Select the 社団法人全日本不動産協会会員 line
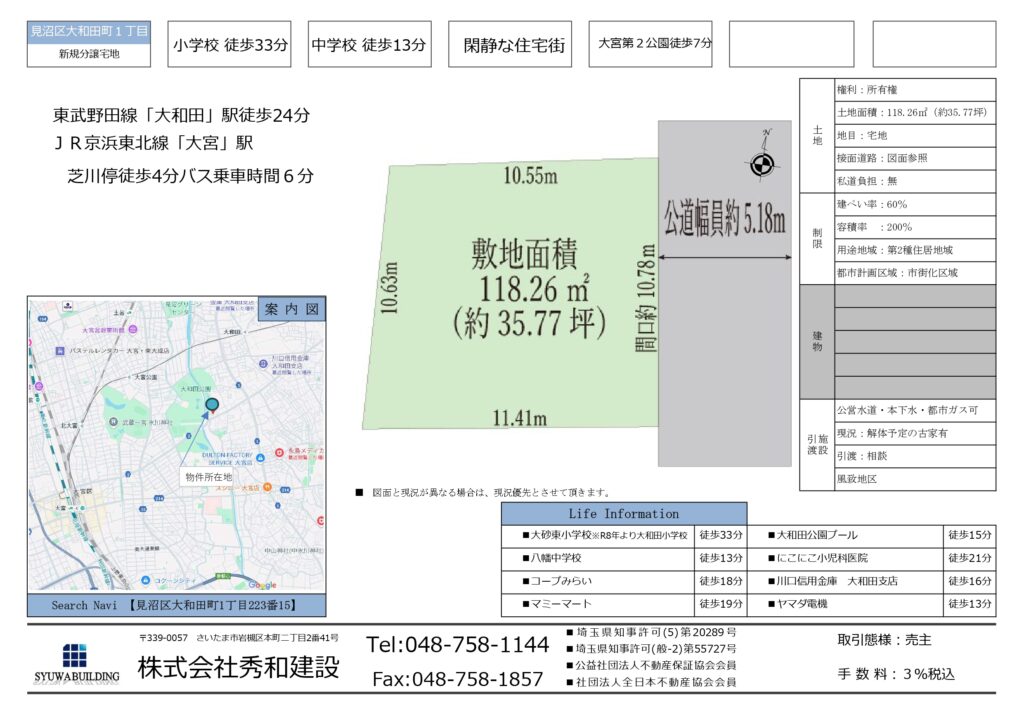 tap(652, 682)
